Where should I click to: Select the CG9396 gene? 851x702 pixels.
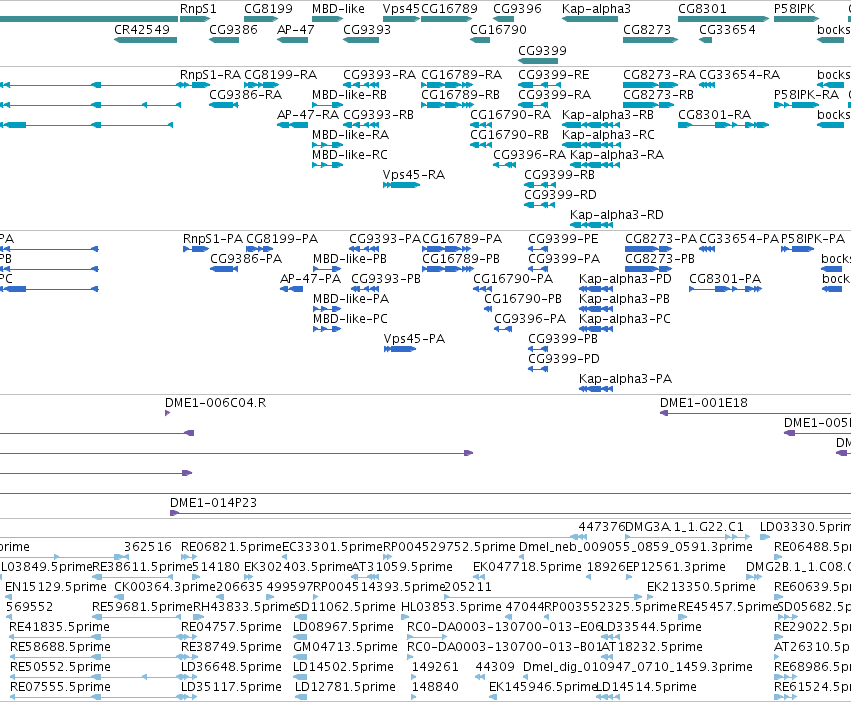(504, 19)
